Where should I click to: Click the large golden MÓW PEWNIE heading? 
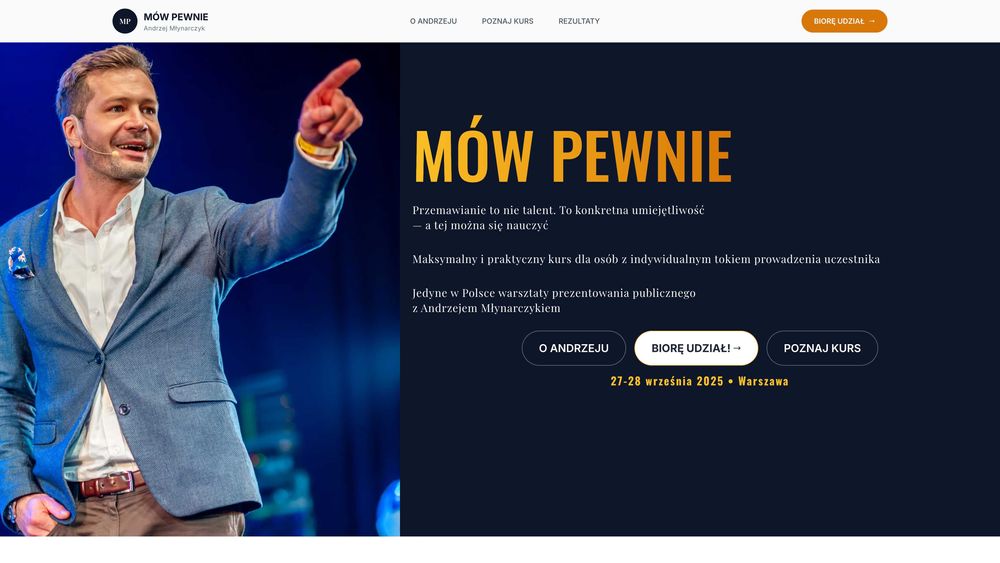pos(573,153)
